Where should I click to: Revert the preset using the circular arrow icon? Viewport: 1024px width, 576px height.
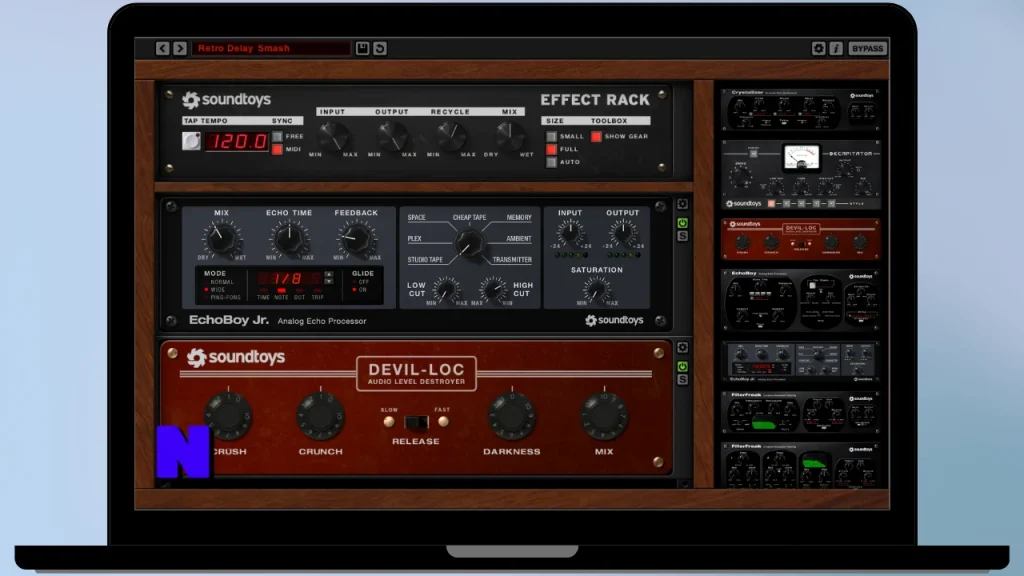tap(379, 48)
